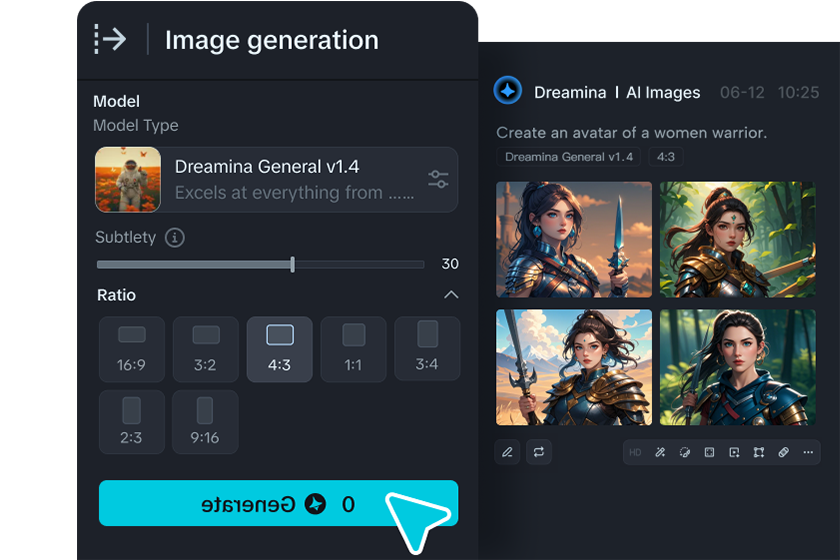This screenshot has height=560, width=840.
Task: Select 3:2 aspect ratio
Action: 206,349
